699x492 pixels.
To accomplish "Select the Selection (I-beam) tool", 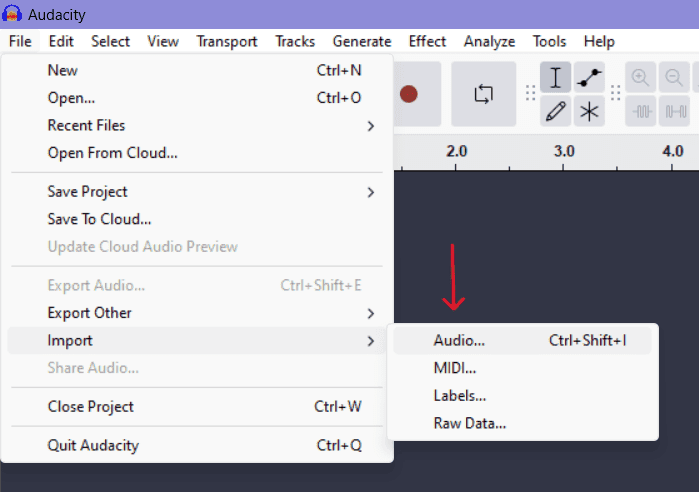I will click(555, 78).
